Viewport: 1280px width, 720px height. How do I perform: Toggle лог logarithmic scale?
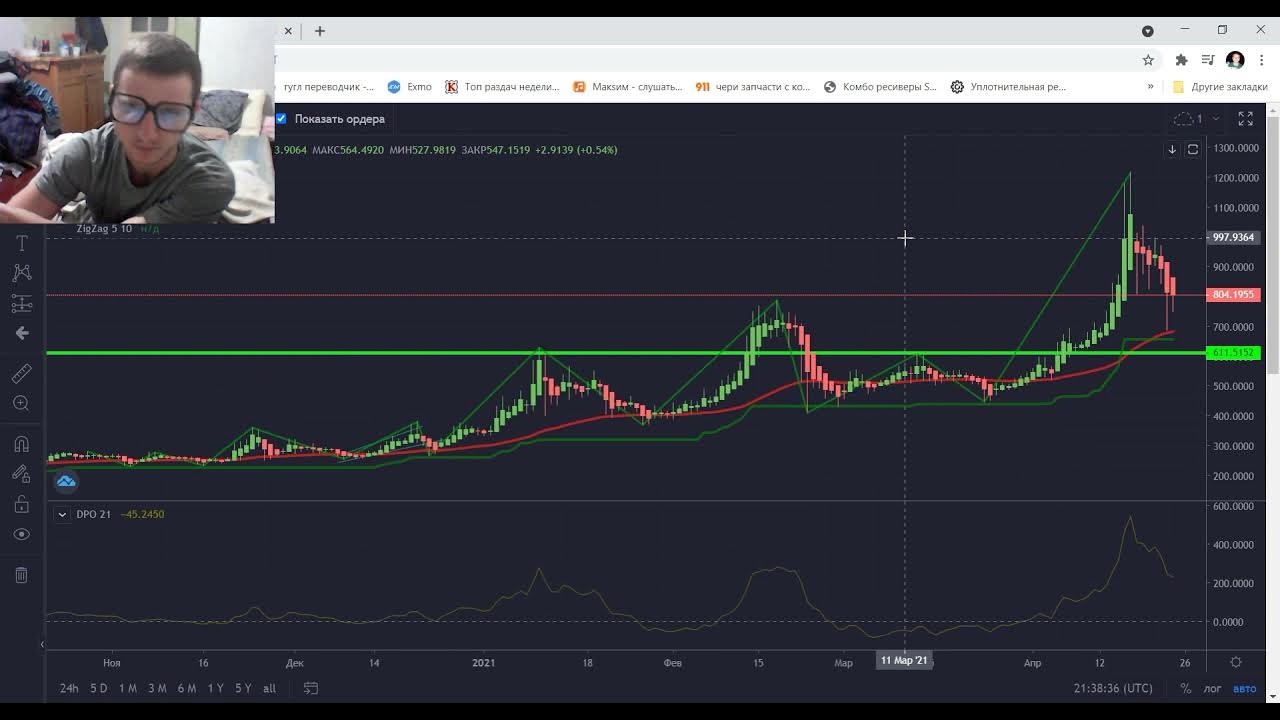[1212, 688]
